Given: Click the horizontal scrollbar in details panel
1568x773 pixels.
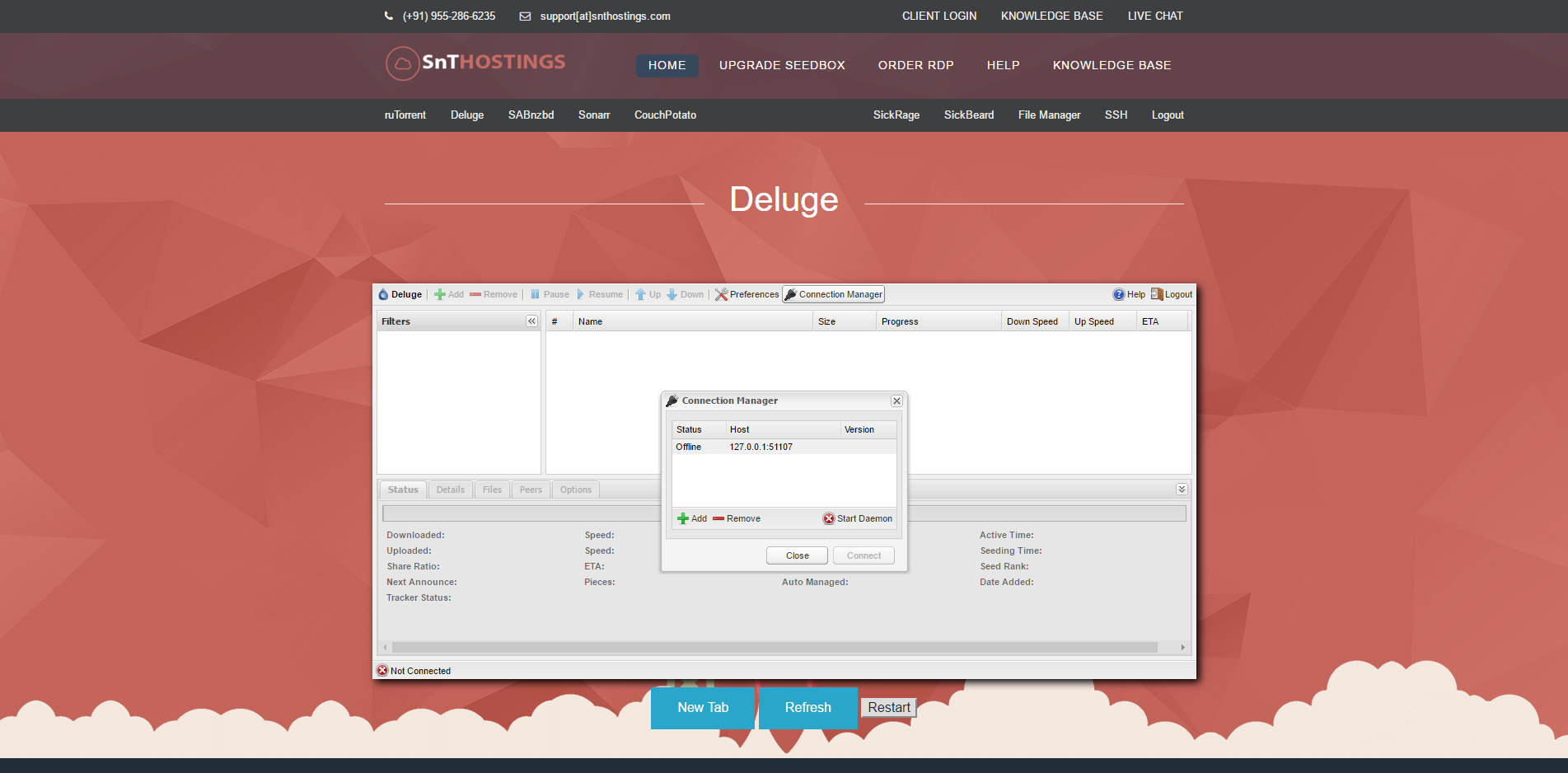Looking at the screenshot, I should [775, 648].
